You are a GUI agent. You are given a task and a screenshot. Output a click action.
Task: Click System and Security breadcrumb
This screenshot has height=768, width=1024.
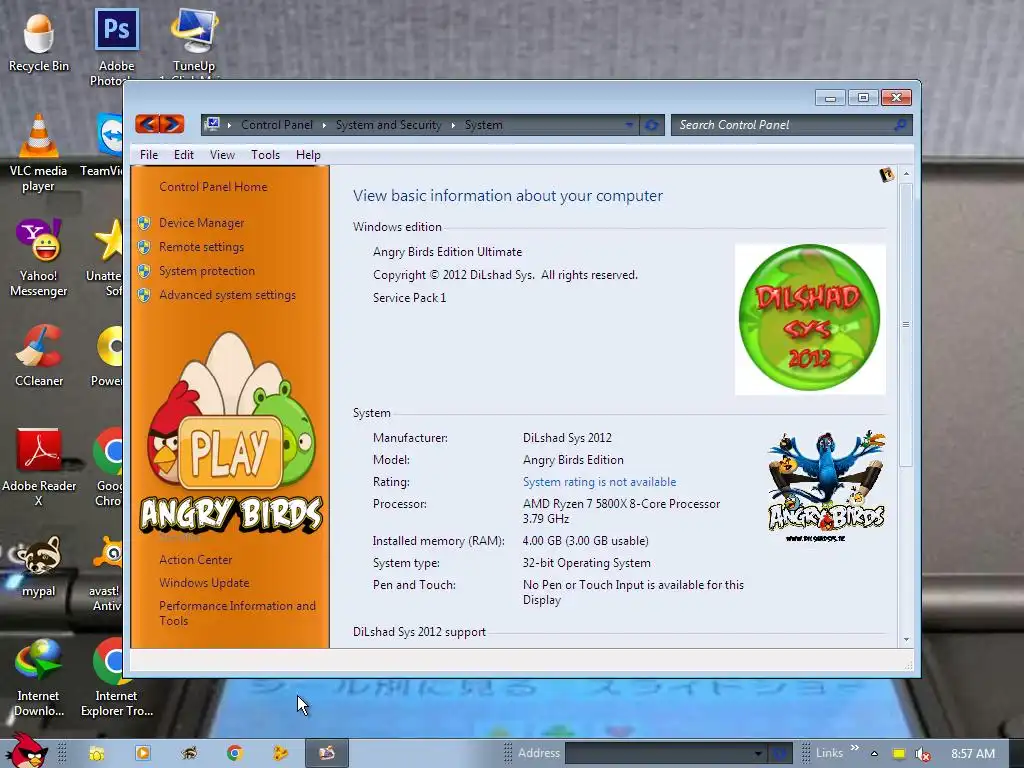pyautogui.click(x=389, y=125)
